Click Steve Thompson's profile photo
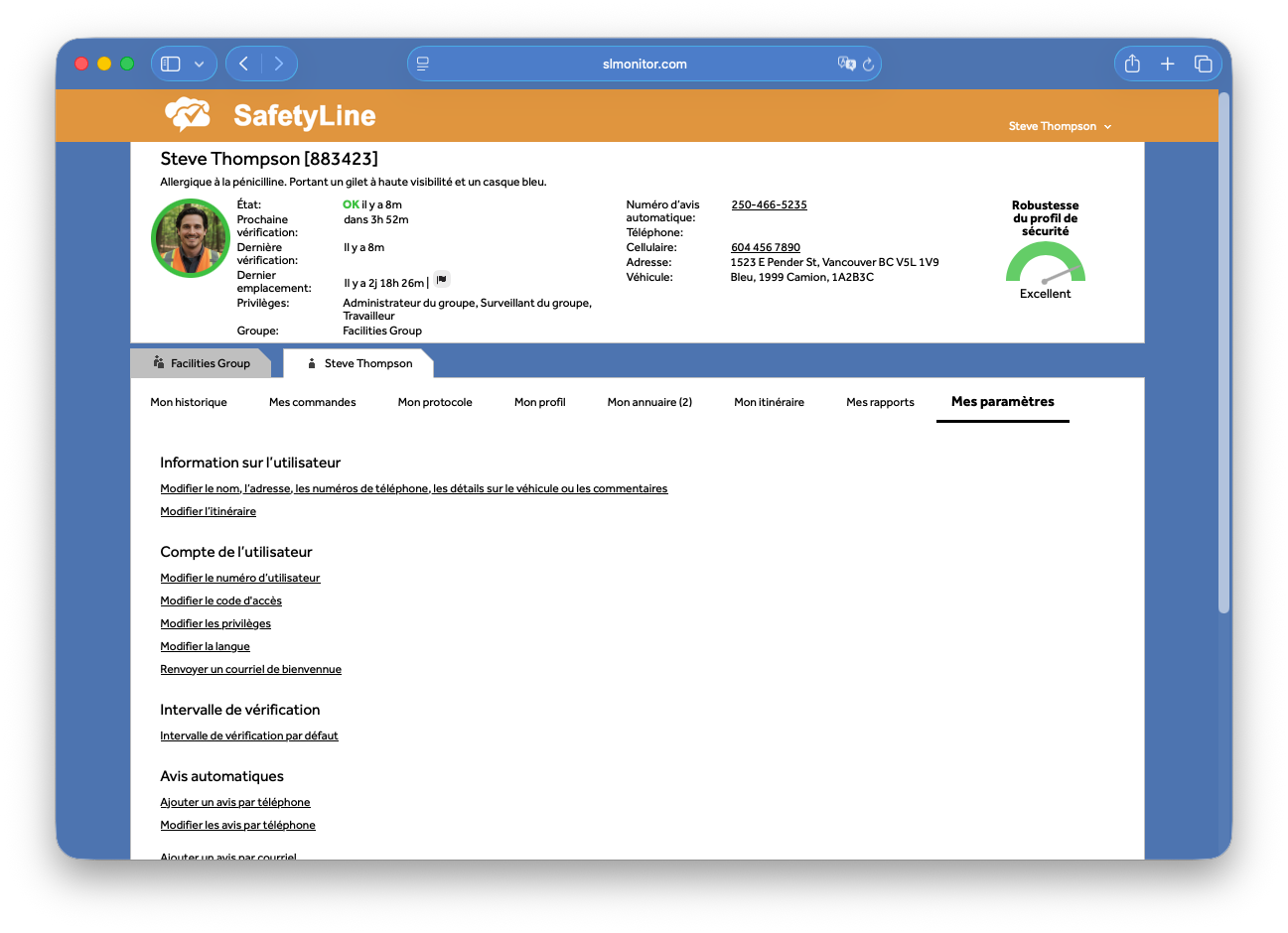The width and height of the screenshot is (1288, 933). 191,238
